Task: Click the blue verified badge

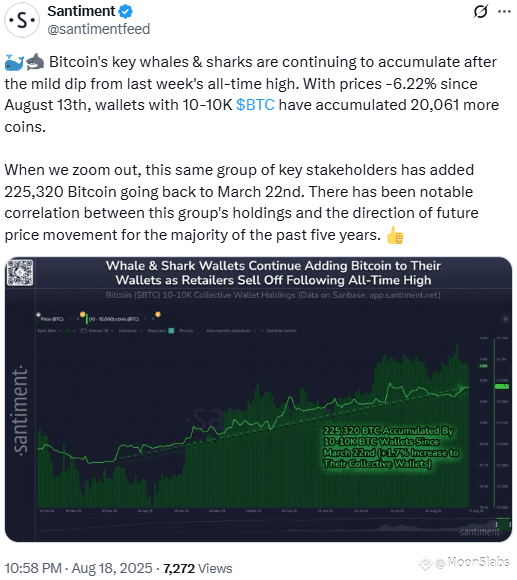Action: [x=125, y=11]
